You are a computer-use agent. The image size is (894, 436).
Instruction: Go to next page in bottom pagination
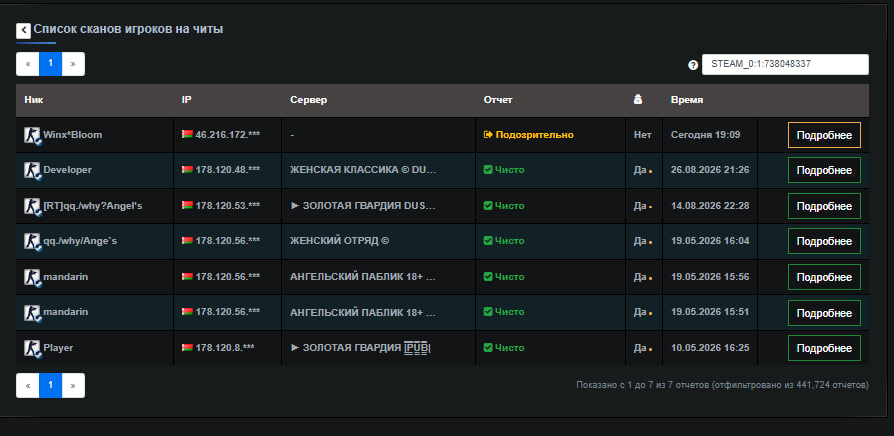point(73,385)
